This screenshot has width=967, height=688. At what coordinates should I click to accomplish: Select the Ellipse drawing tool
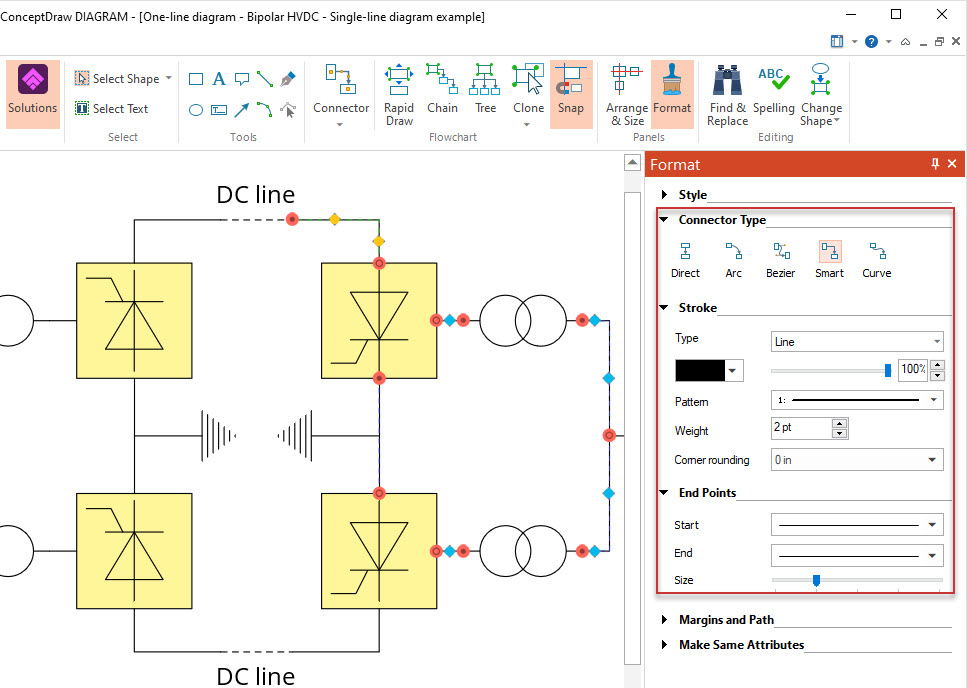pyautogui.click(x=196, y=110)
